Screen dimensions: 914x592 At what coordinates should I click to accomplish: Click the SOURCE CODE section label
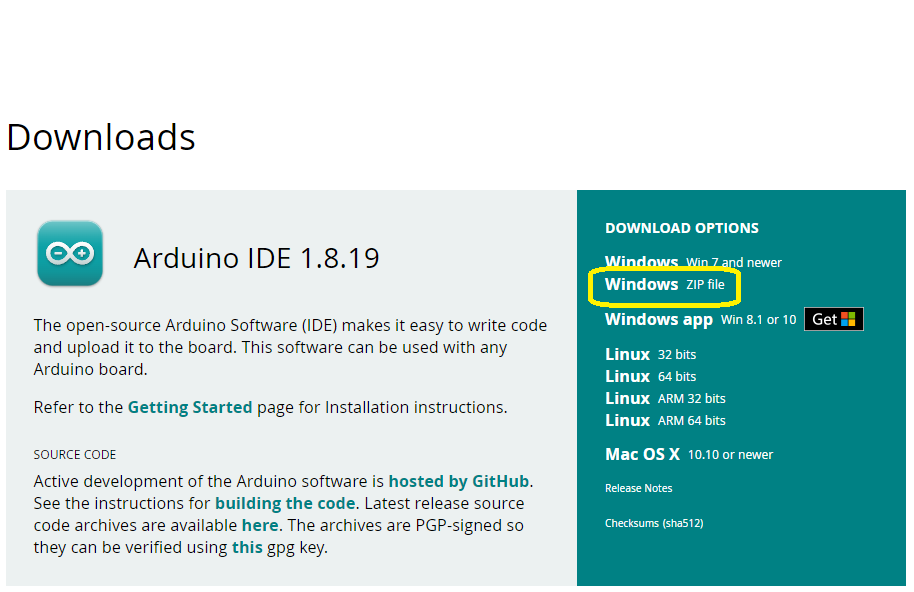[x=75, y=454]
